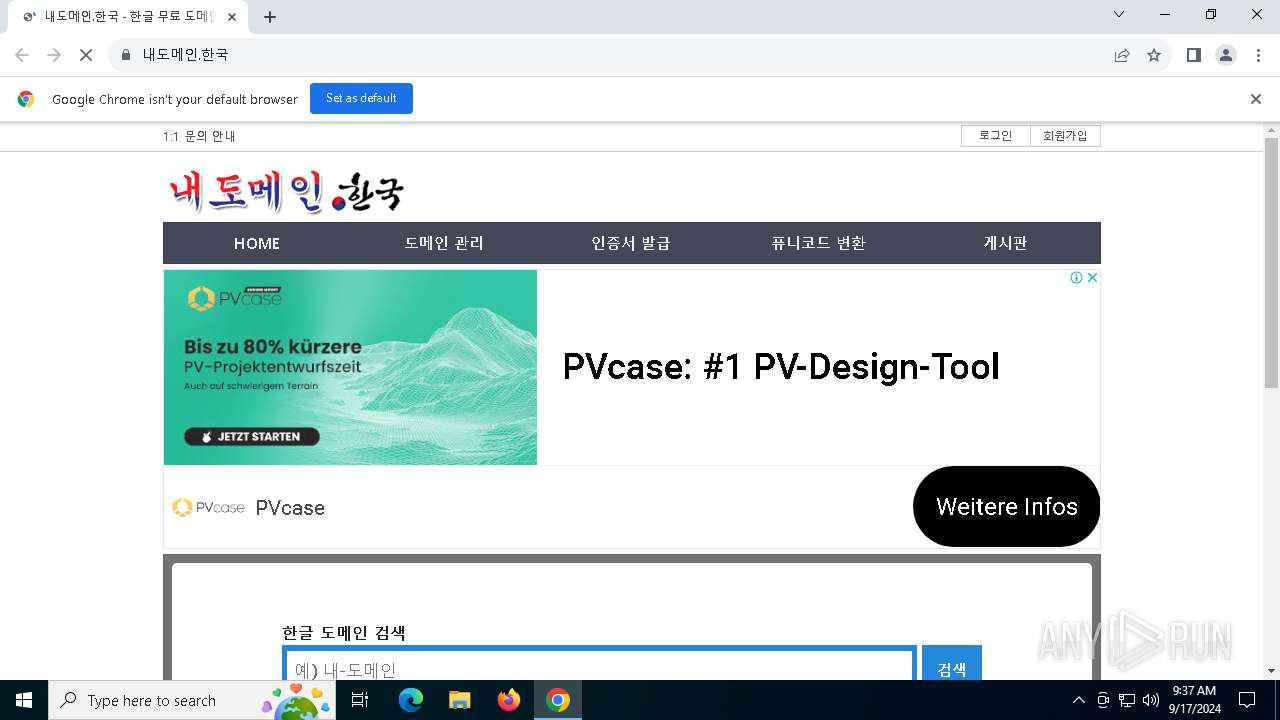Select 게시판 menu item
This screenshot has height=720, width=1280.
(x=1005, y=243)
